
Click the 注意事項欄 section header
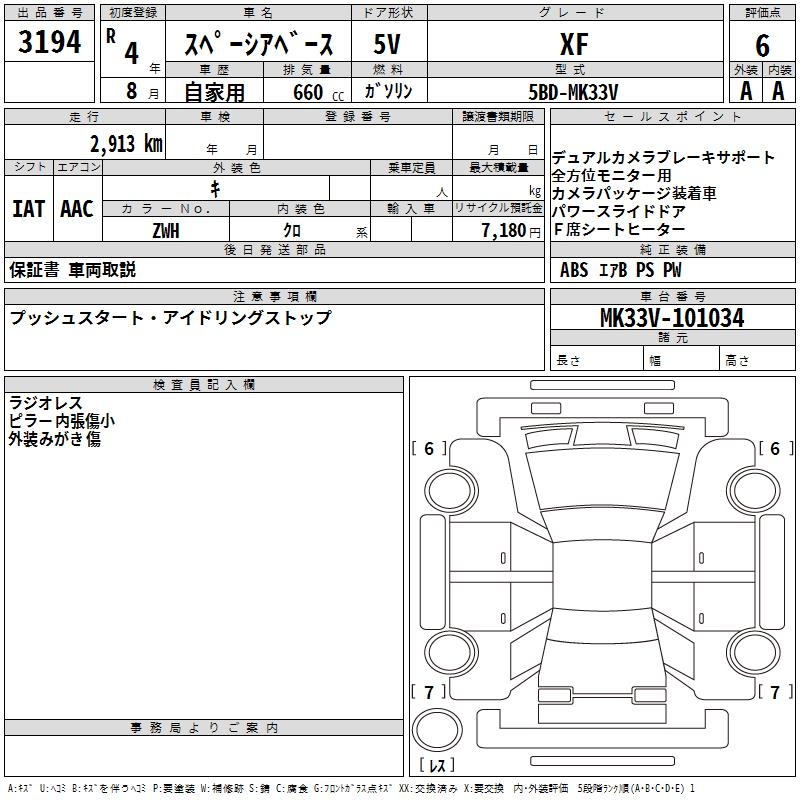274,296
